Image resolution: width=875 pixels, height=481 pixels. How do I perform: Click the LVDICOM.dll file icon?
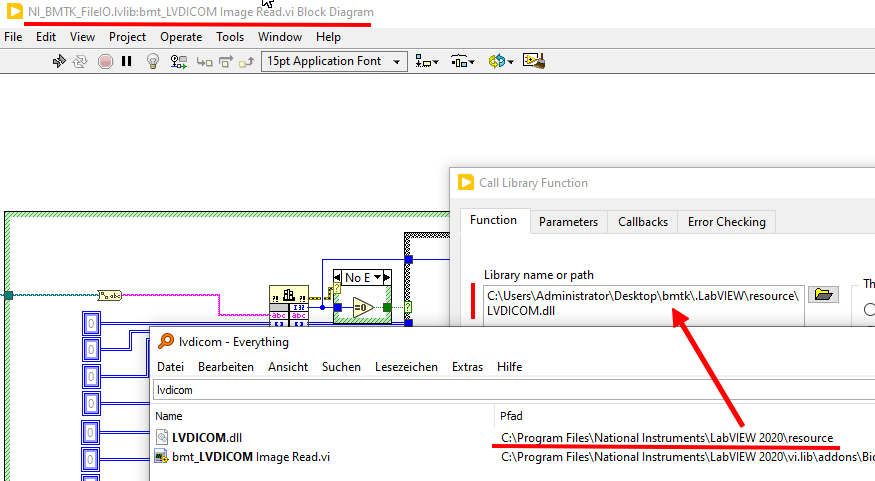click(x=161, y=437)
